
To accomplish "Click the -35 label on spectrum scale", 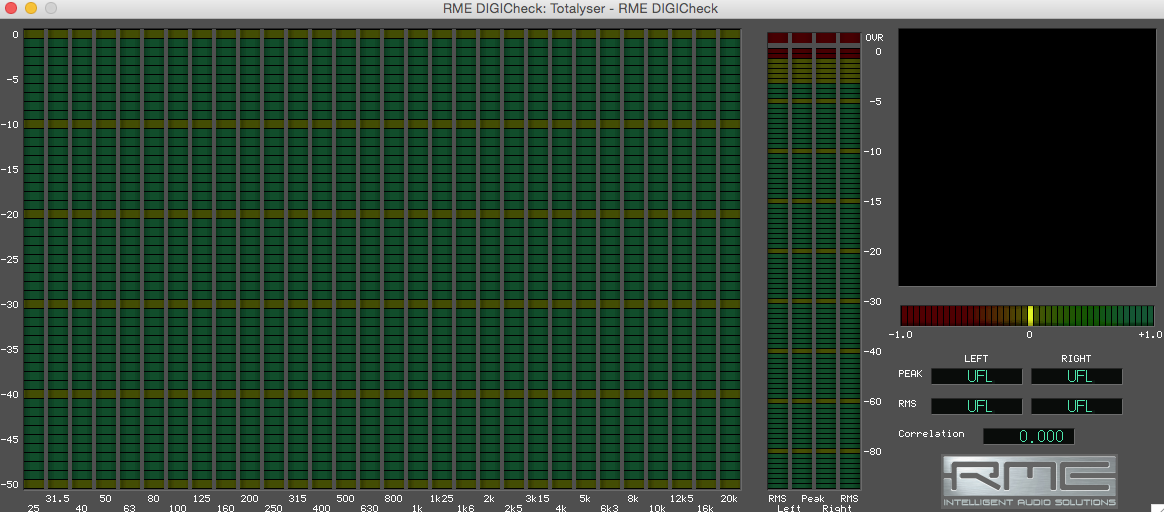I will point(10,349).
